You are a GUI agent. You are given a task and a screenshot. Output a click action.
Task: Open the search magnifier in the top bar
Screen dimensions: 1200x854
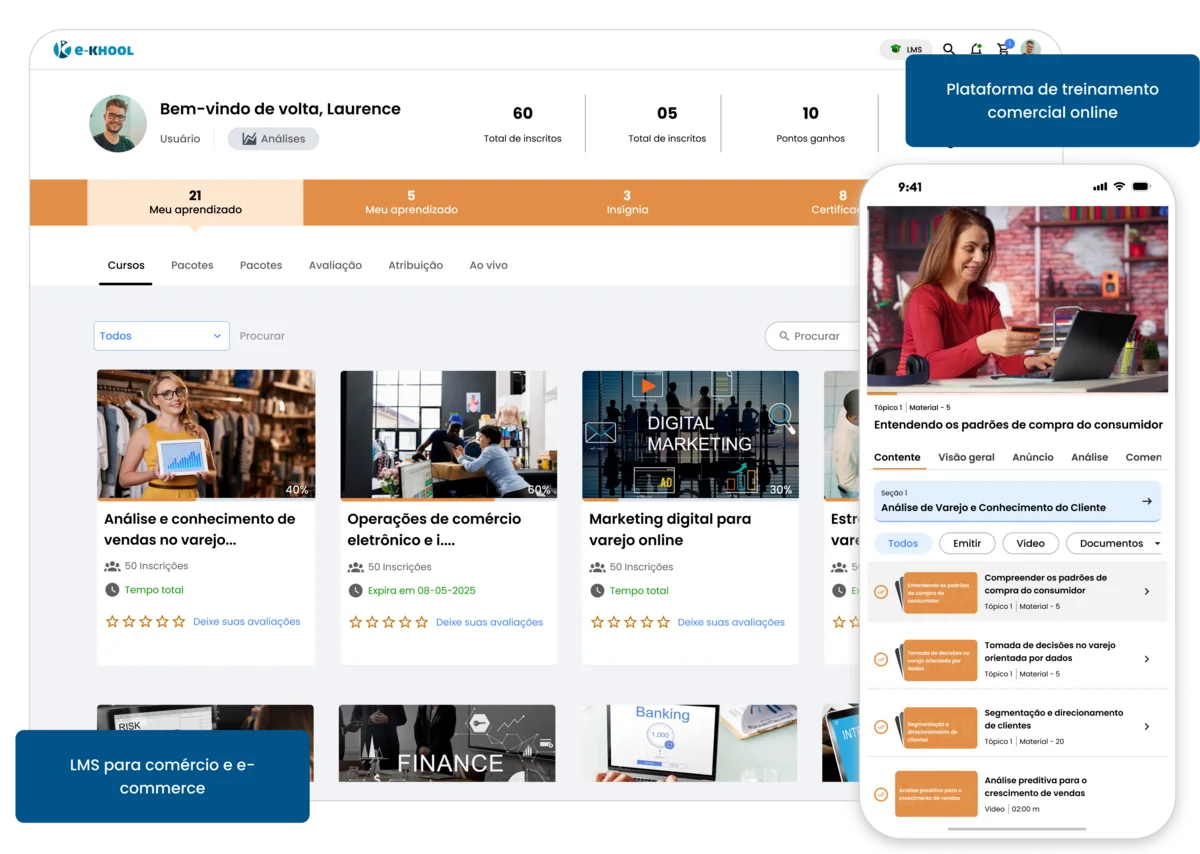click(948, 49)
